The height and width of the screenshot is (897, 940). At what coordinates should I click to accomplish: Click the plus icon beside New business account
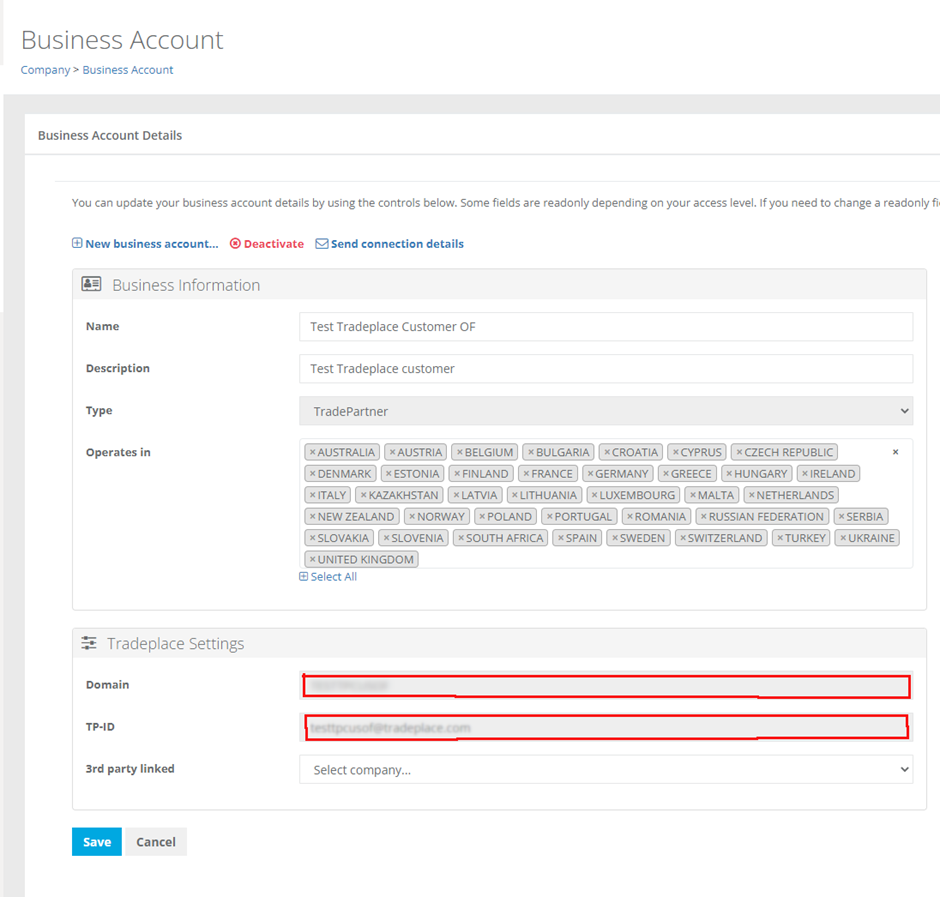click(77, 243)
